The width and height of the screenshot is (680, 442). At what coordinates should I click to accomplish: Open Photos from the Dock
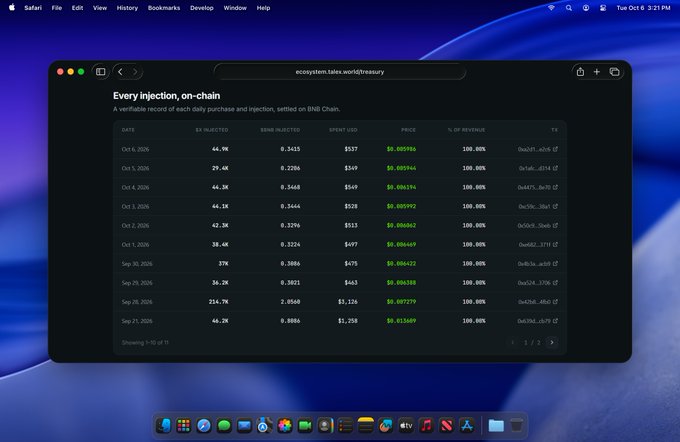point(284,426)
